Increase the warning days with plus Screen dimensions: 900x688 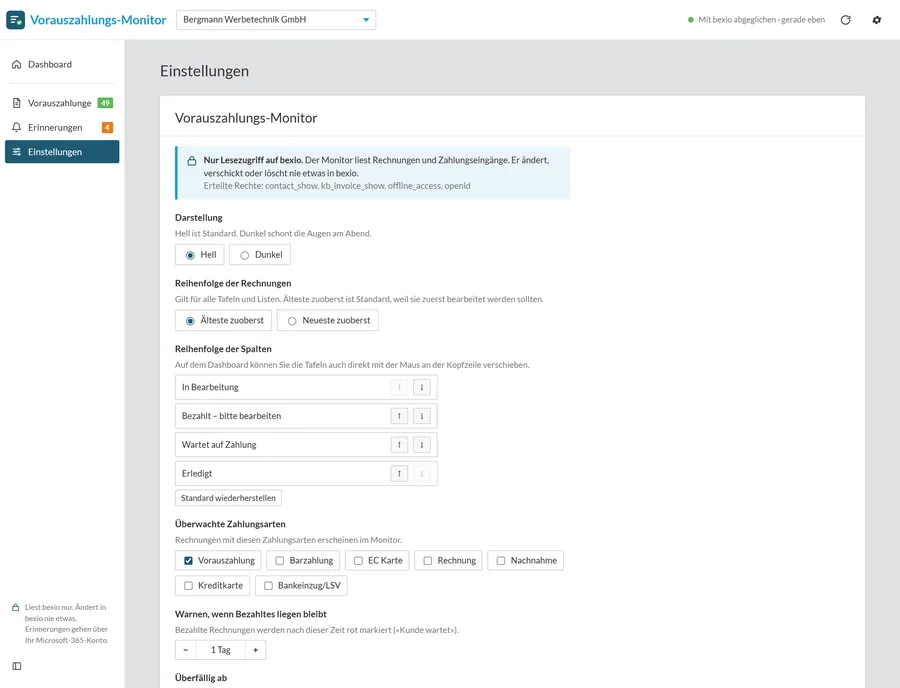(255, 650)
